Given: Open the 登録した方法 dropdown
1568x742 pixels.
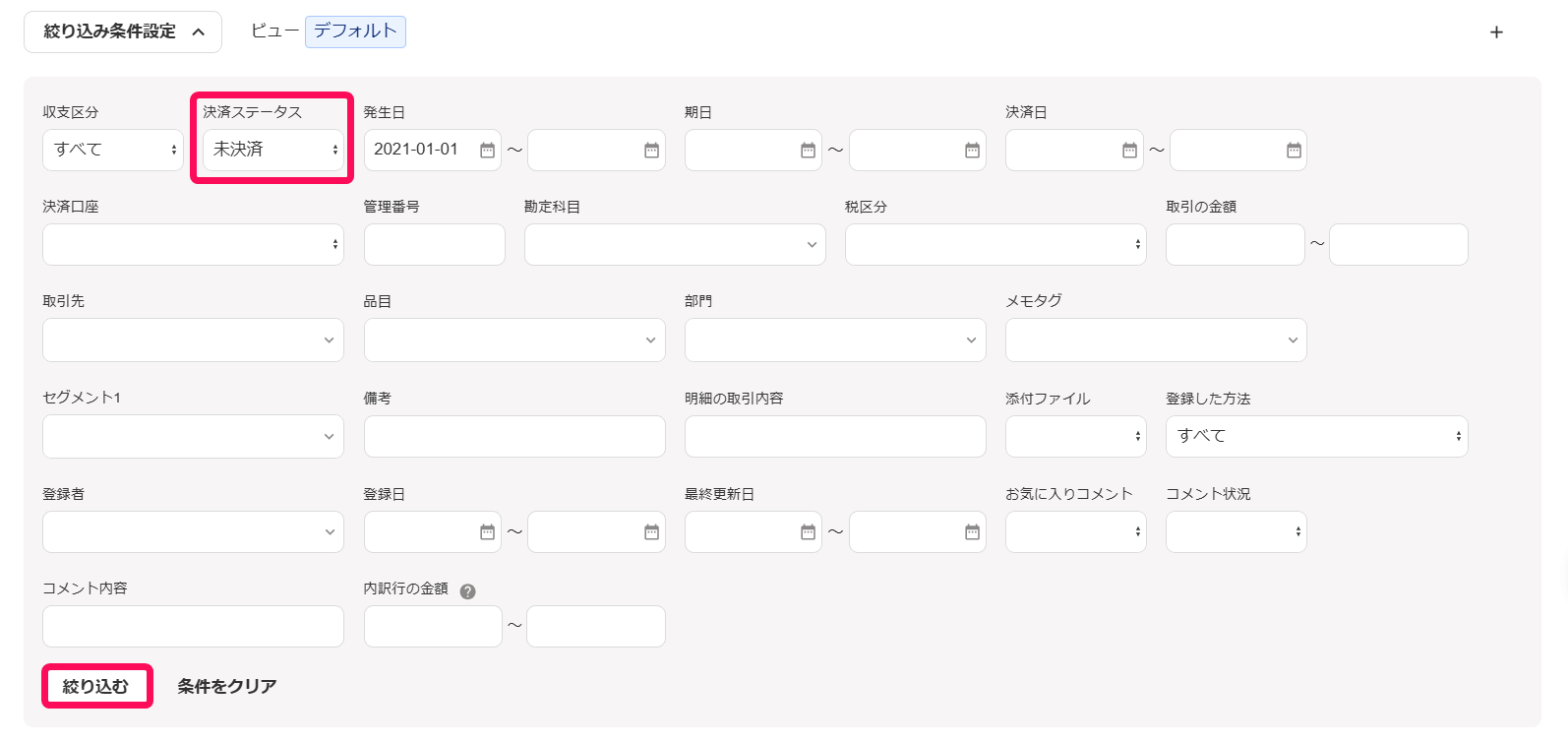Looking at the screenshot, I should [1317, 436].
